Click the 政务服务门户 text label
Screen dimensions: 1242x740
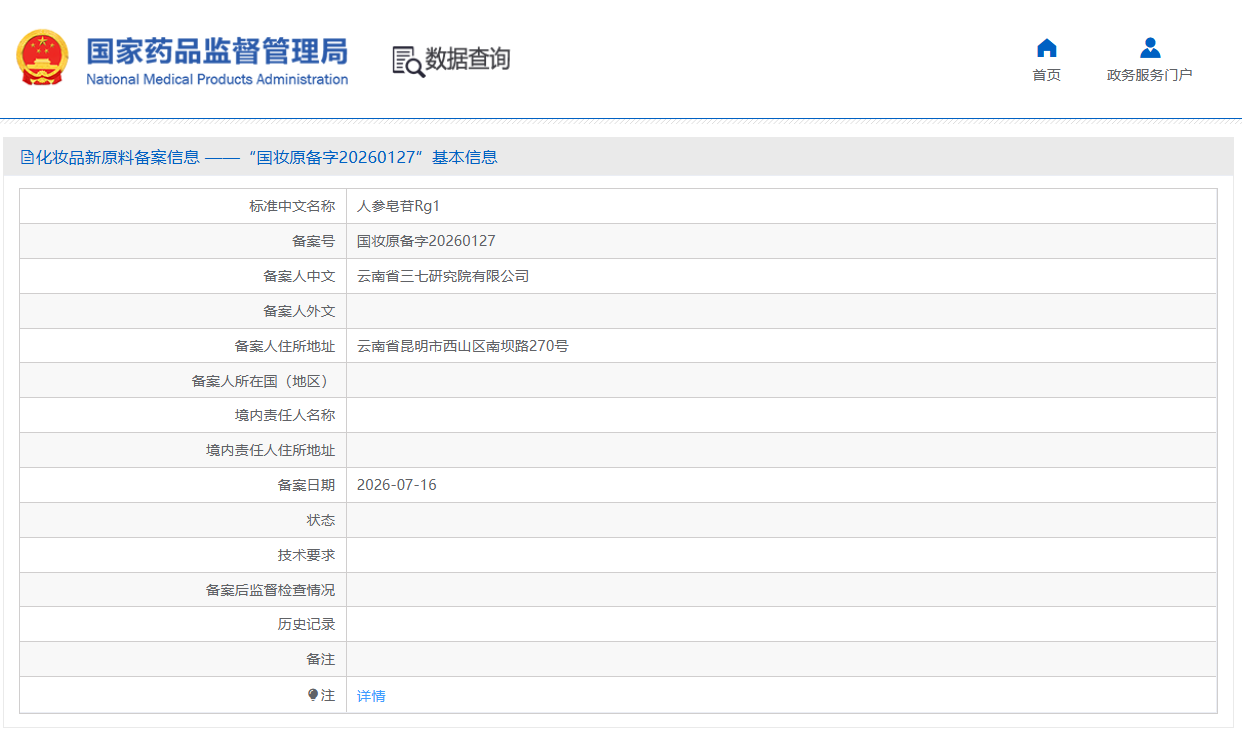pyautogui.click(x=1150, y=75)
